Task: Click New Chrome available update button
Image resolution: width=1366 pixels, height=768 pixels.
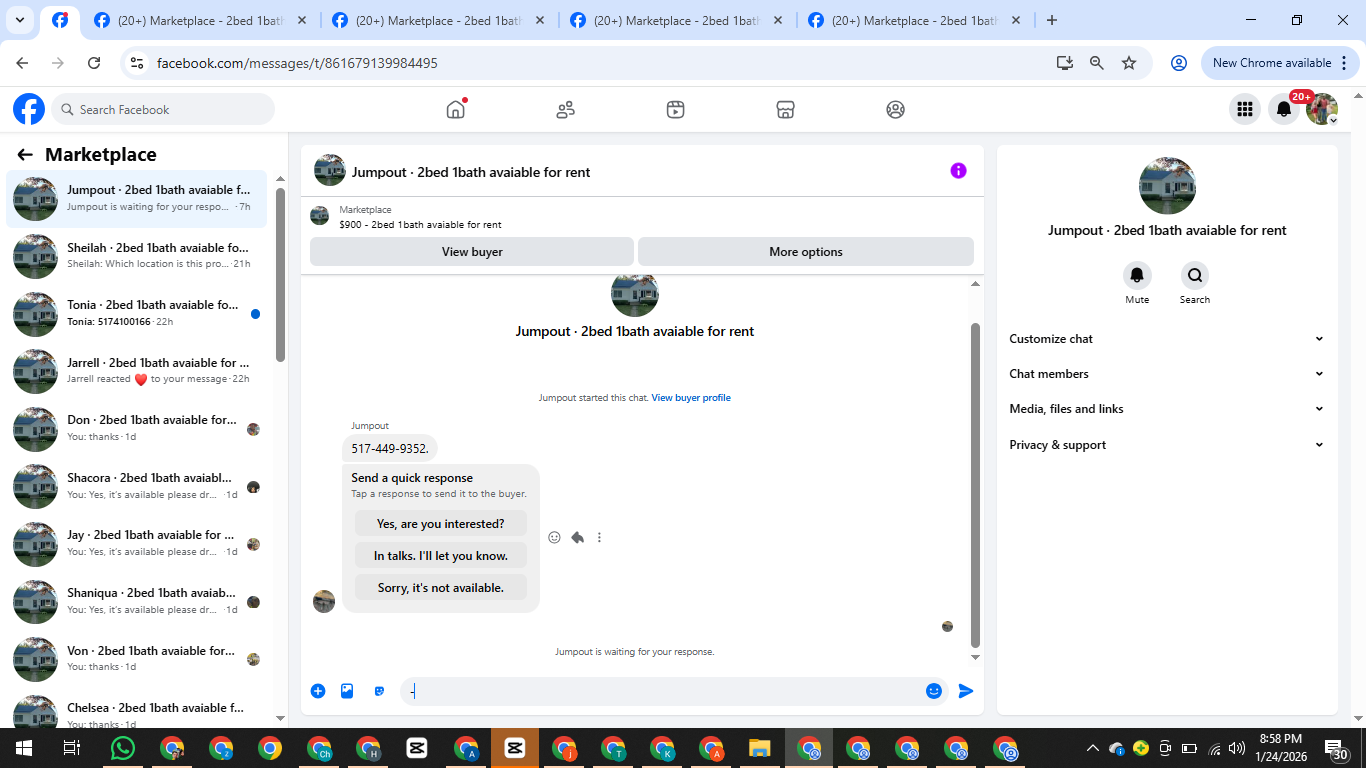Action: [x=1281, y=63]
